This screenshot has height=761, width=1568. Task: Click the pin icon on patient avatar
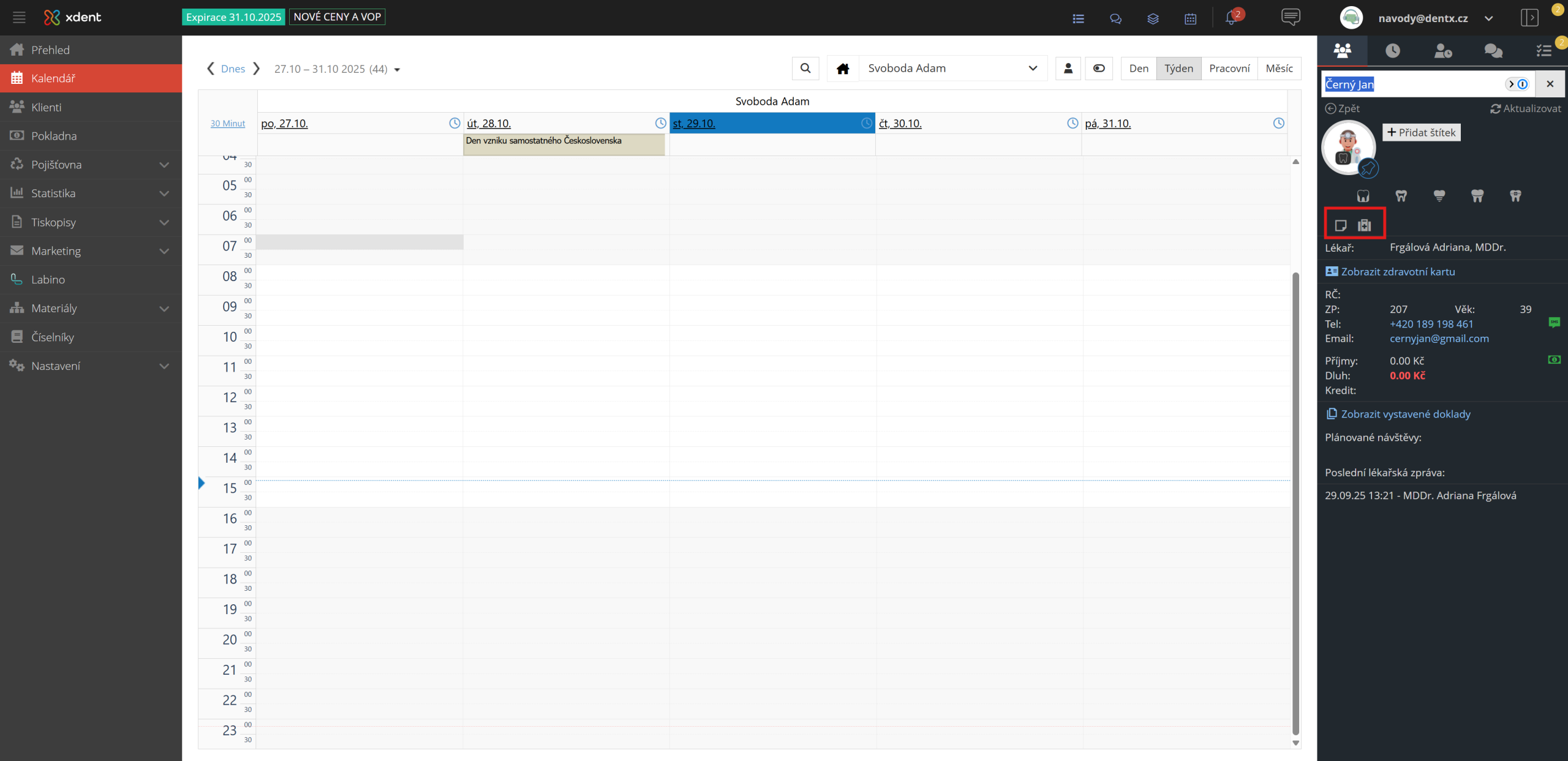pyautogui.click(x=1368, y=168)
